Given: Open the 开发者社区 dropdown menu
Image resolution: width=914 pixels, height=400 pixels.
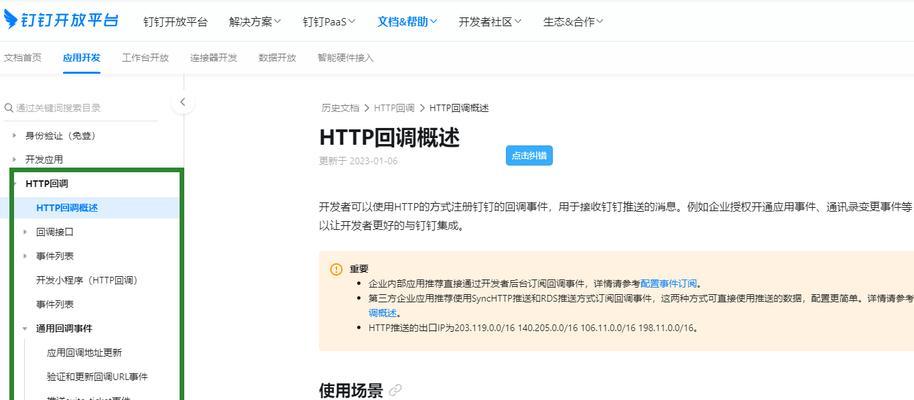Looking at the screenshot, I should click(490, 22).
